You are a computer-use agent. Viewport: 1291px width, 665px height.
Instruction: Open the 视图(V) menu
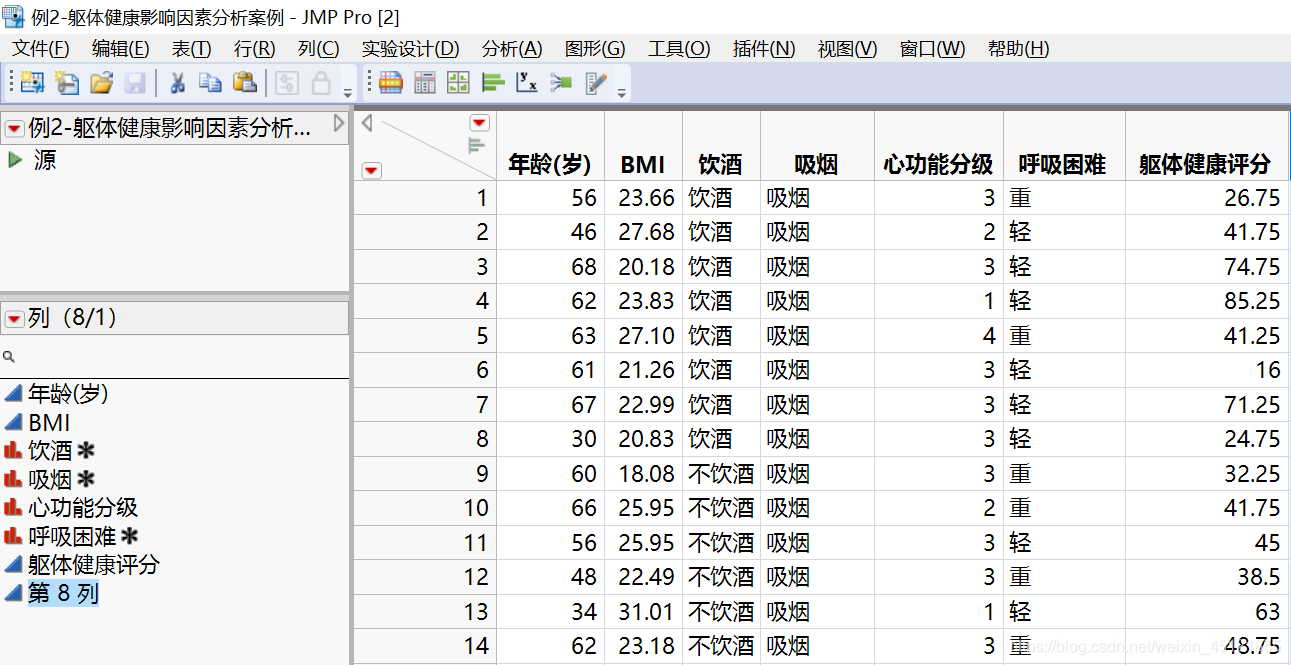[x=847, y=49]
